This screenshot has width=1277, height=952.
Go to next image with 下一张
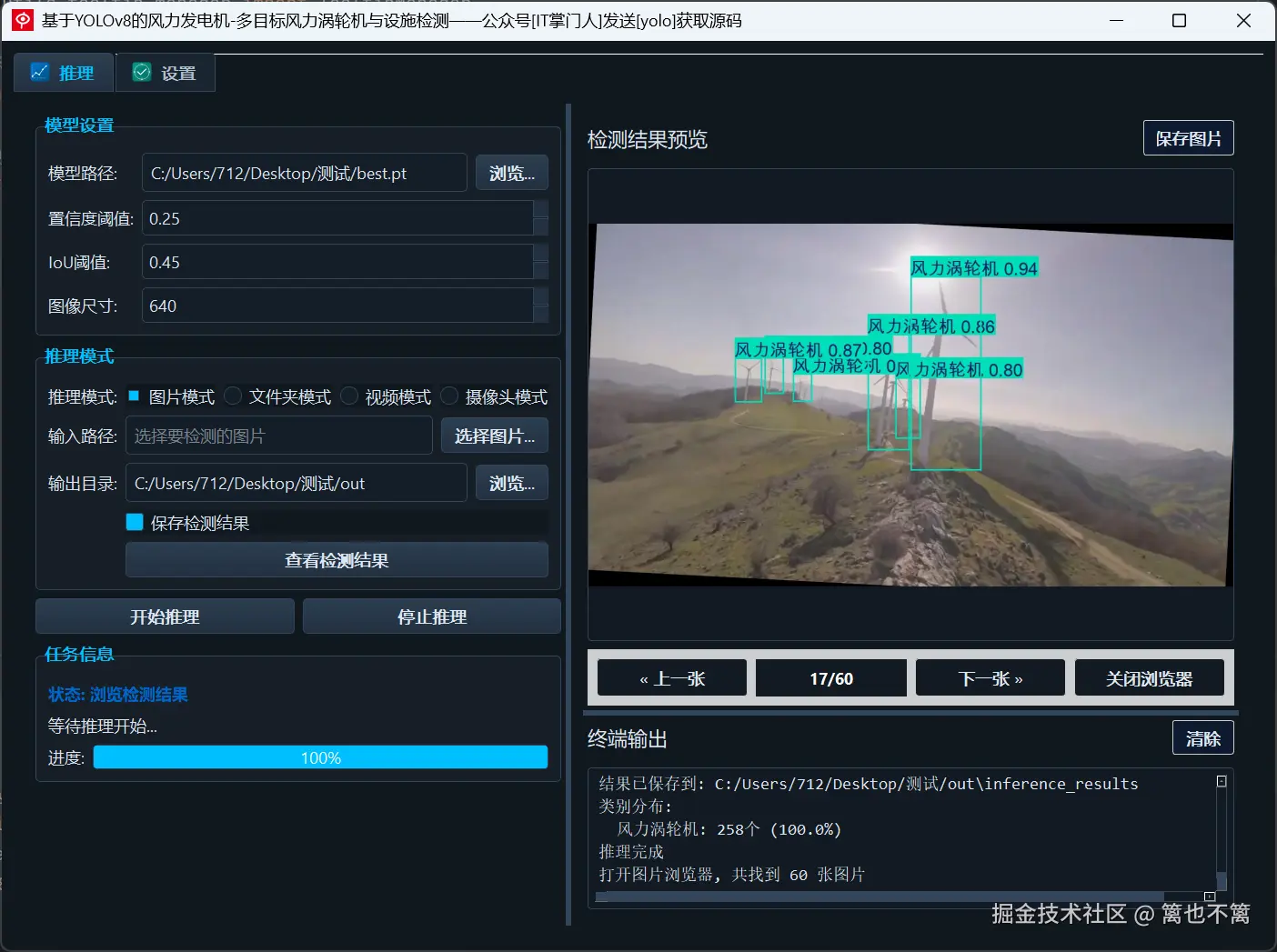(990, 678)
